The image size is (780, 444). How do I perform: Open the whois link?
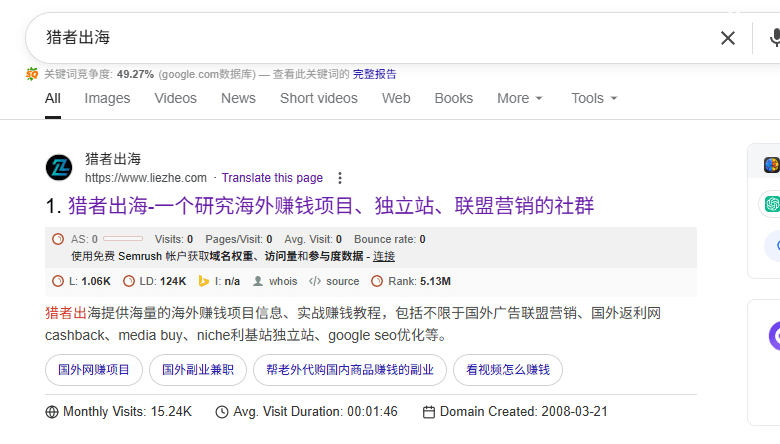coord(283,281)
